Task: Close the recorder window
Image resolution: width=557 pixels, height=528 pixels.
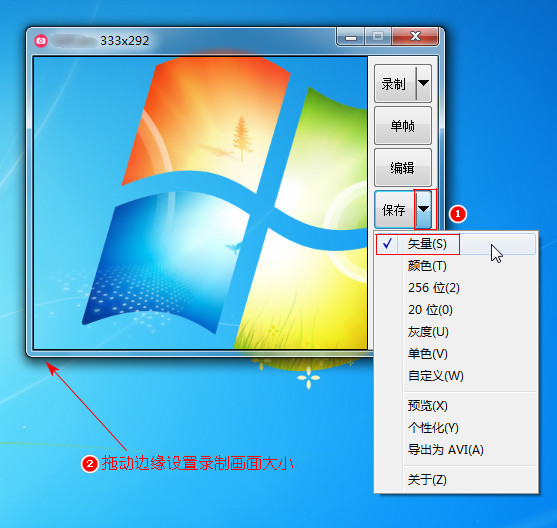Action: (x=415, y=37)
